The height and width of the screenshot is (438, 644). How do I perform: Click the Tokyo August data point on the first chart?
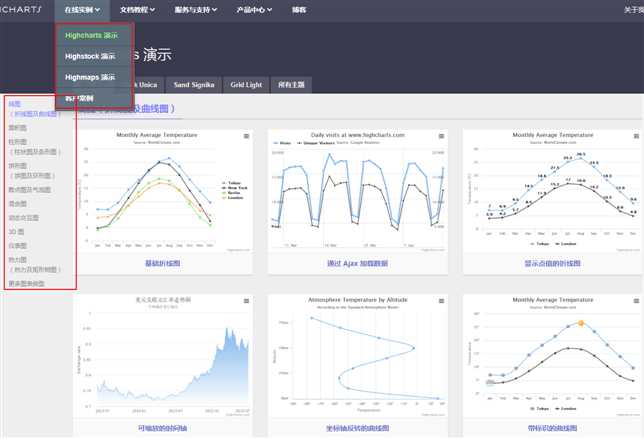coord(169,158)
